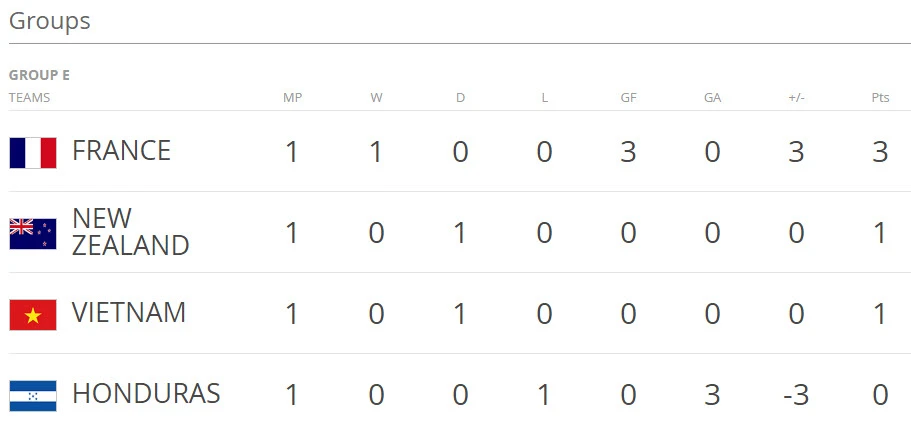Click France's points value

click(x=880, y=152)
